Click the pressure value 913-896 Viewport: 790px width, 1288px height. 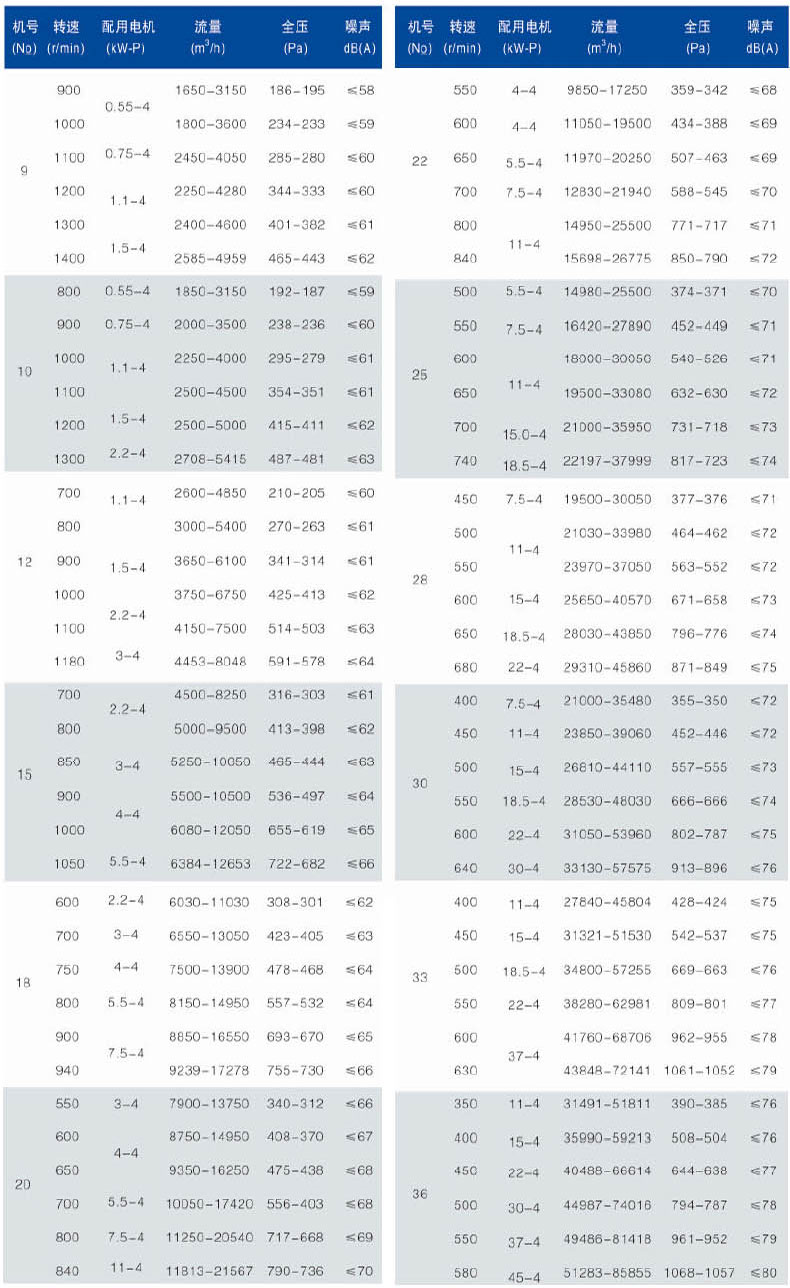(x=699, y=868)
